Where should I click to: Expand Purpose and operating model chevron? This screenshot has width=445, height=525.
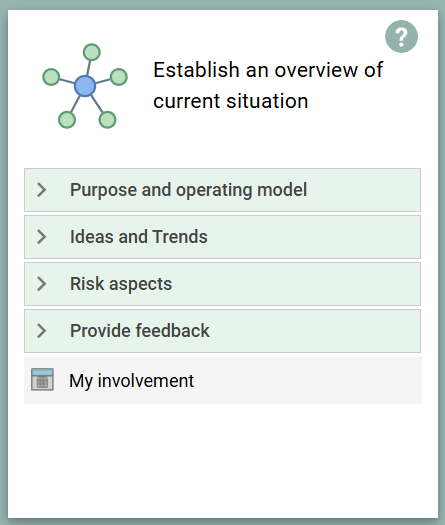coord(42,190)
